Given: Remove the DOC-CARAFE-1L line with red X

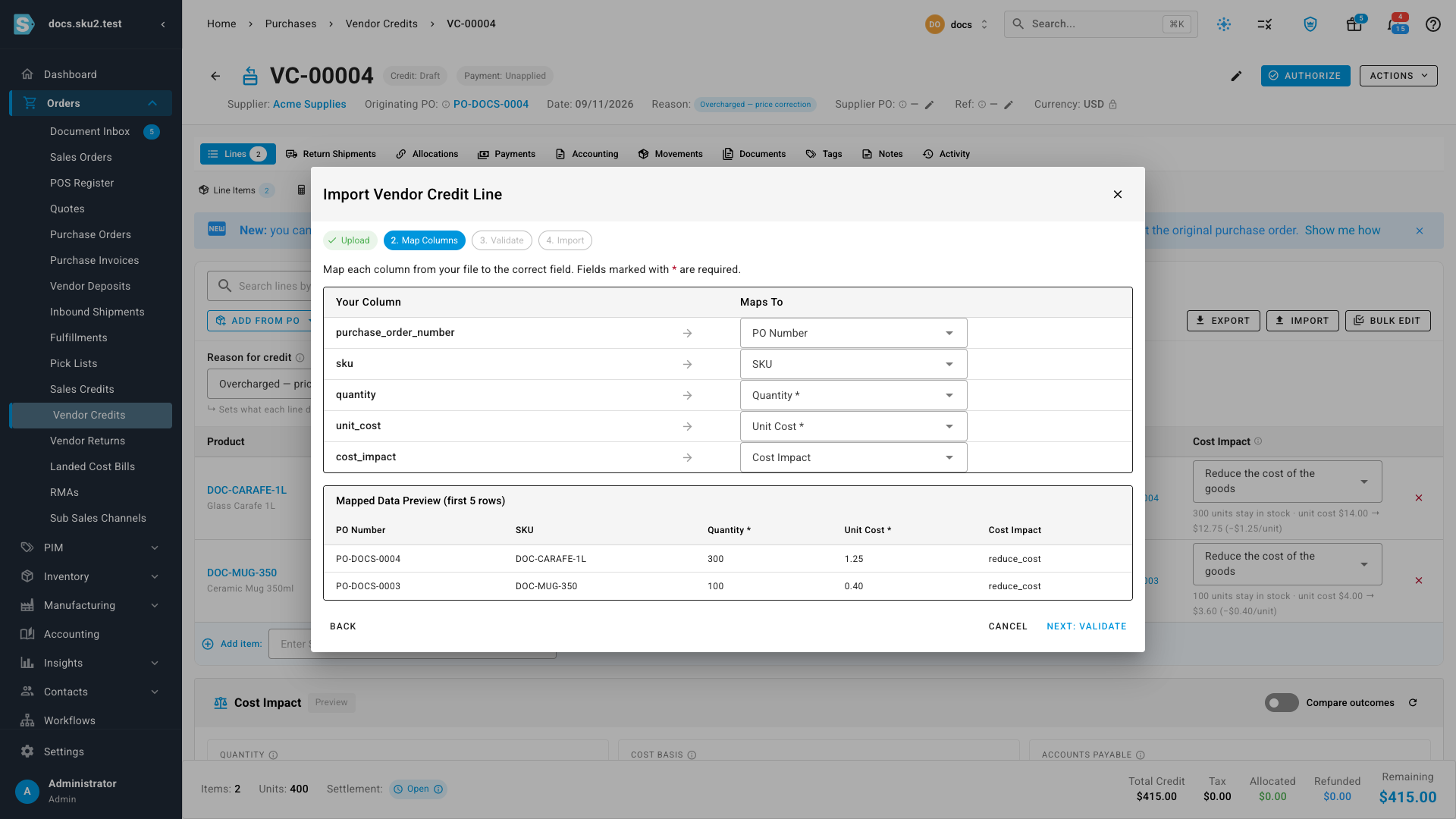Looking at the screenshot, I should [1418, 498].
